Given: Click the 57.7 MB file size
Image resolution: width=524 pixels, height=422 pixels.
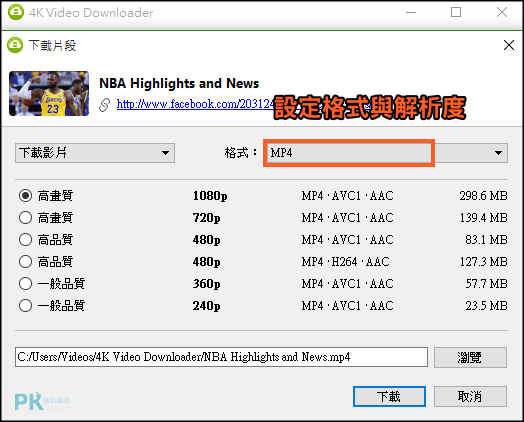Looking at the screenshot, I should [486, 284].
